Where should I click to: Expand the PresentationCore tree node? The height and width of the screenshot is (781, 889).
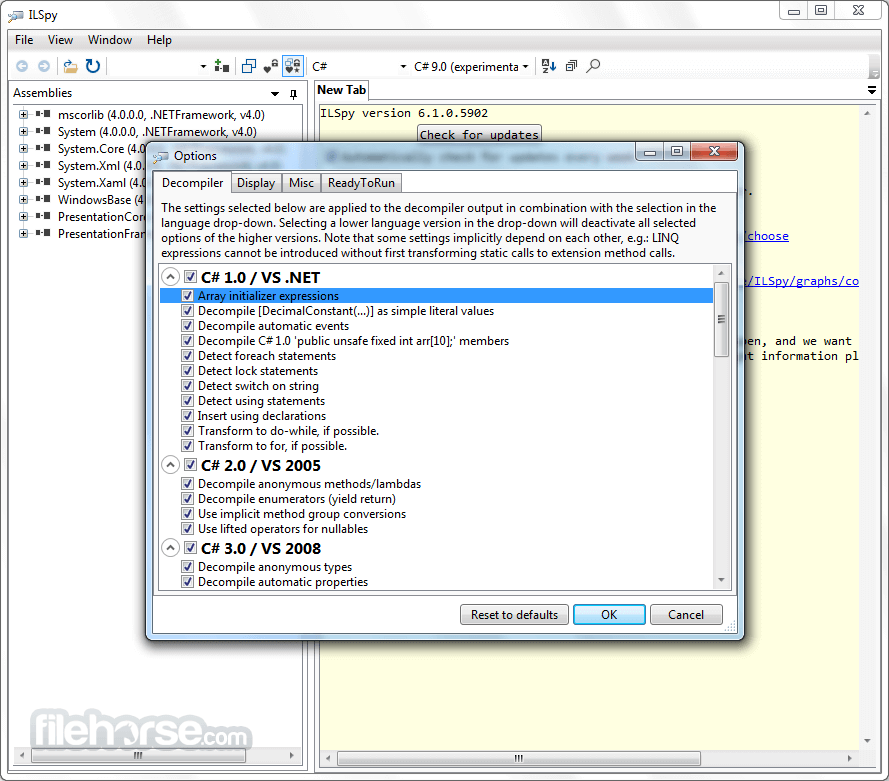point(23,217)
